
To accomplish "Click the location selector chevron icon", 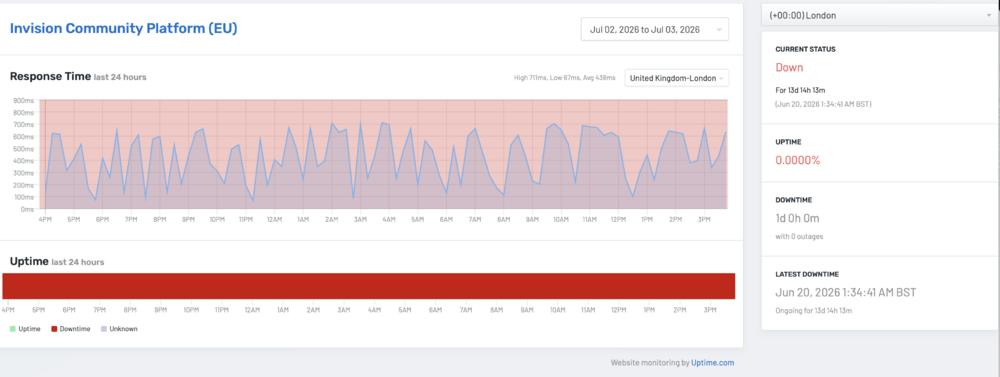I will click(721, 78).
